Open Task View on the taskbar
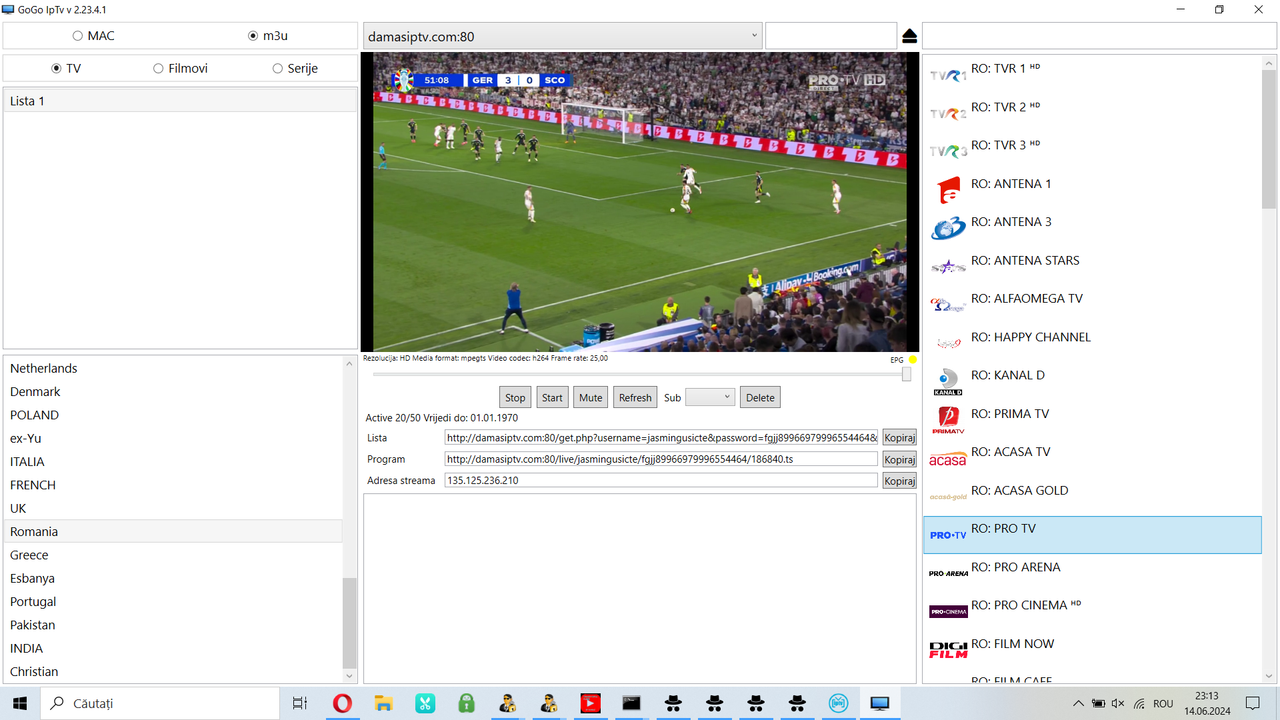The width and height of the screenshot is (1280, 720). click(x=299, y=704)
